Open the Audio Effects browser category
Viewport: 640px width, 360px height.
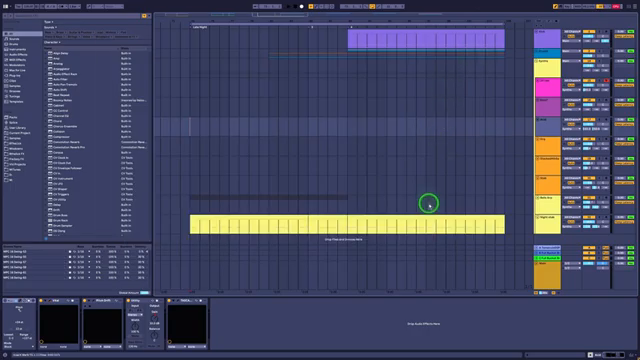click(x=18, y=55)
